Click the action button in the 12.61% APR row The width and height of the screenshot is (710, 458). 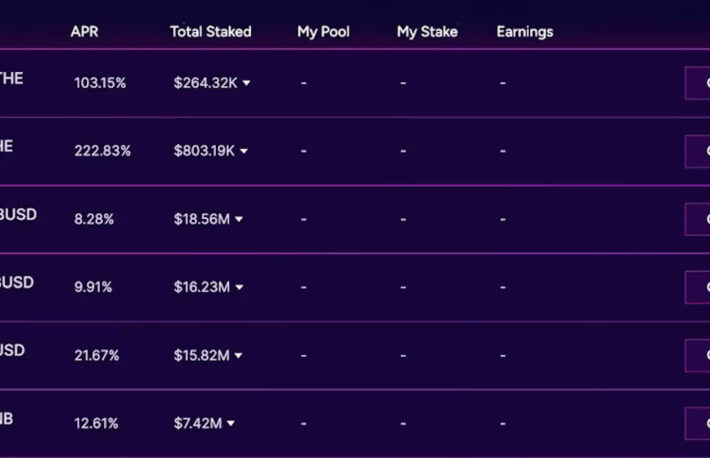[x=697, y=424]
